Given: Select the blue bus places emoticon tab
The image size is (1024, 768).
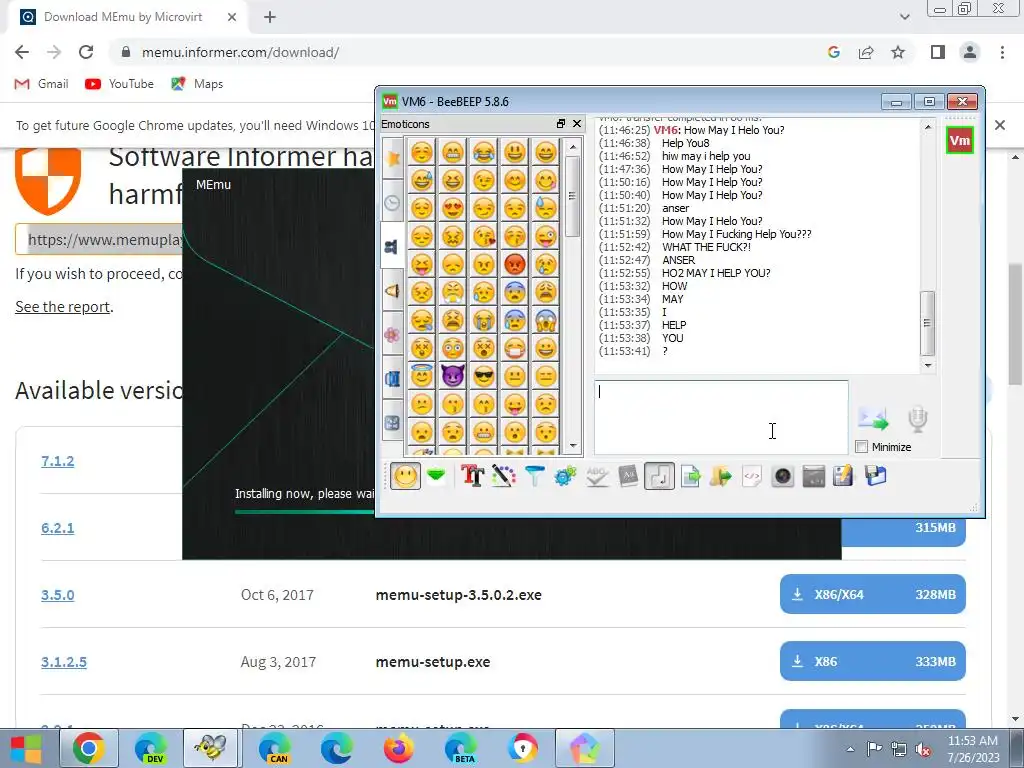Looking at the screenshot, I should pyautogui.click(x=392, y=379).
